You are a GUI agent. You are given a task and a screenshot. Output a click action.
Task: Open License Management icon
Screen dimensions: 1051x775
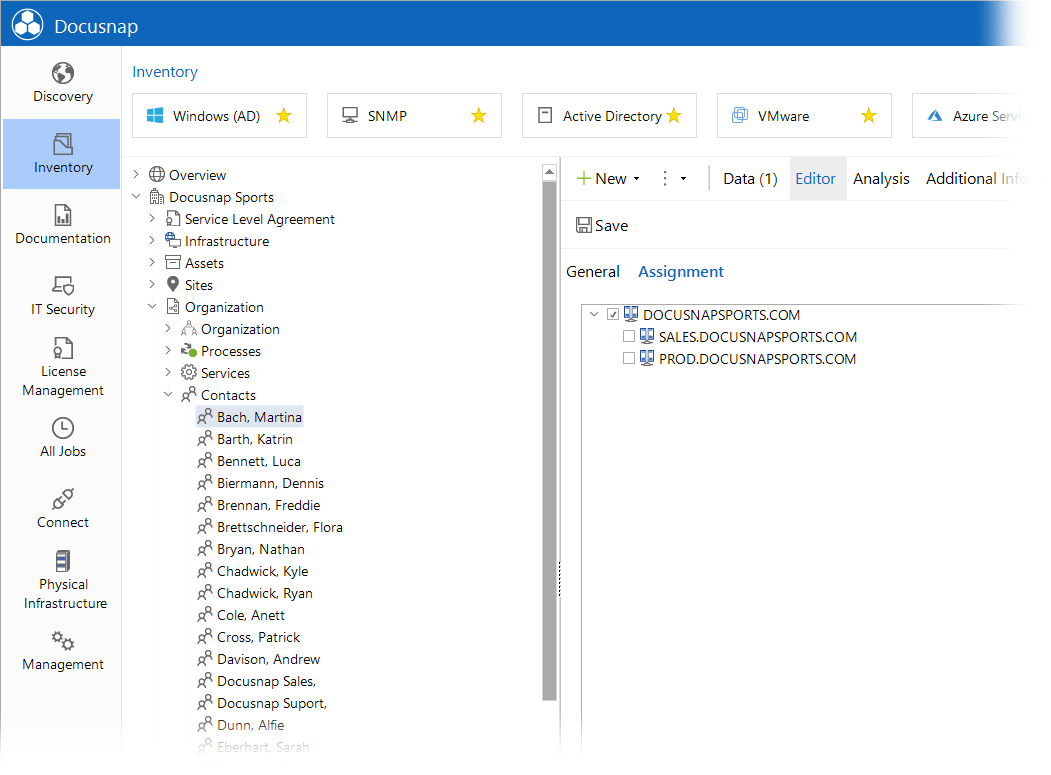point(63,348)
